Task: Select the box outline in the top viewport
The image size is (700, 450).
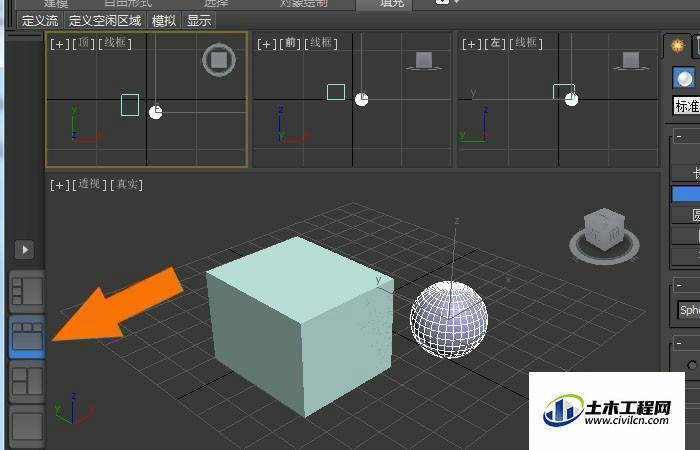Action: pos(130,105)
